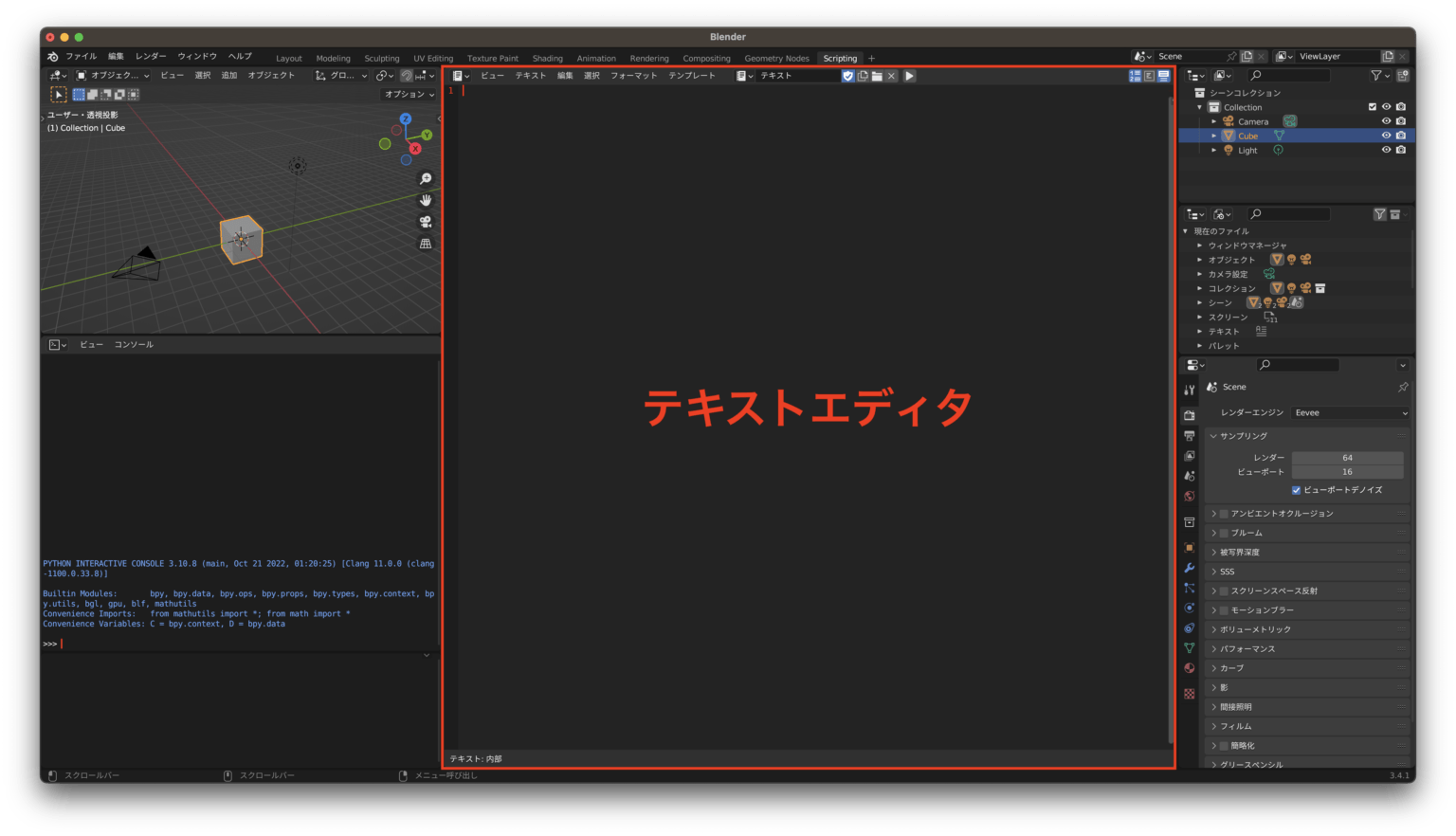Toggle line numbers display in text editor
This screenshot has height=836, width=1456.
click(1136, 76)
